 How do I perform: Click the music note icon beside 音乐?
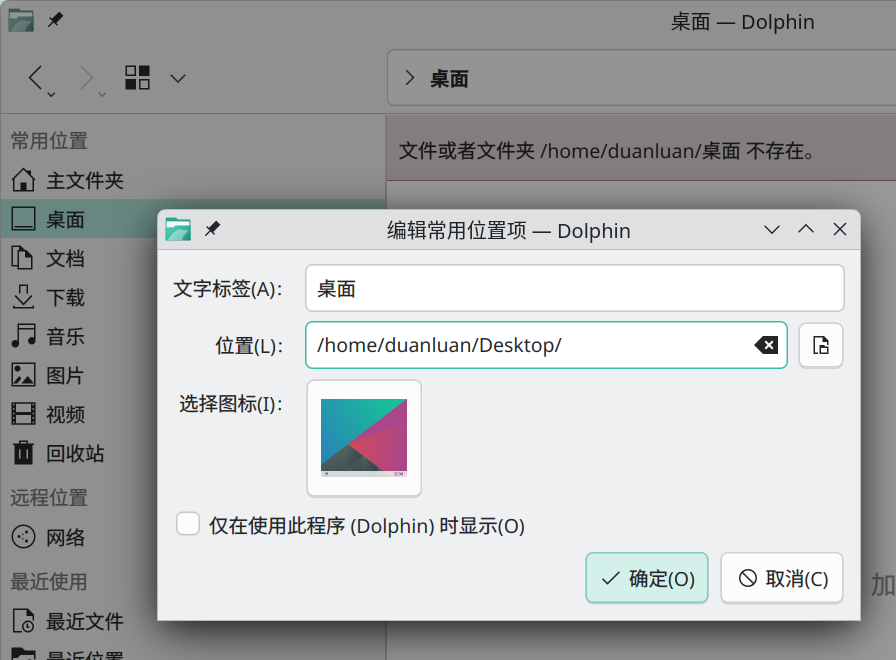[23, 335]
